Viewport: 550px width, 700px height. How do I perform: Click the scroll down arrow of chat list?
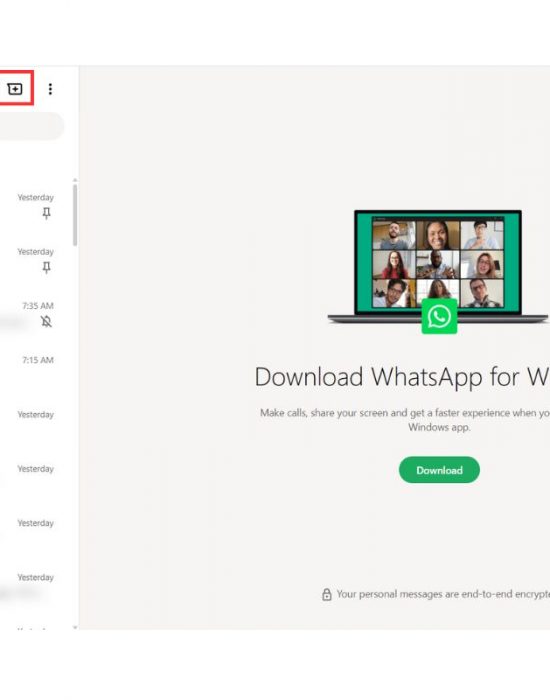(75, 627)
